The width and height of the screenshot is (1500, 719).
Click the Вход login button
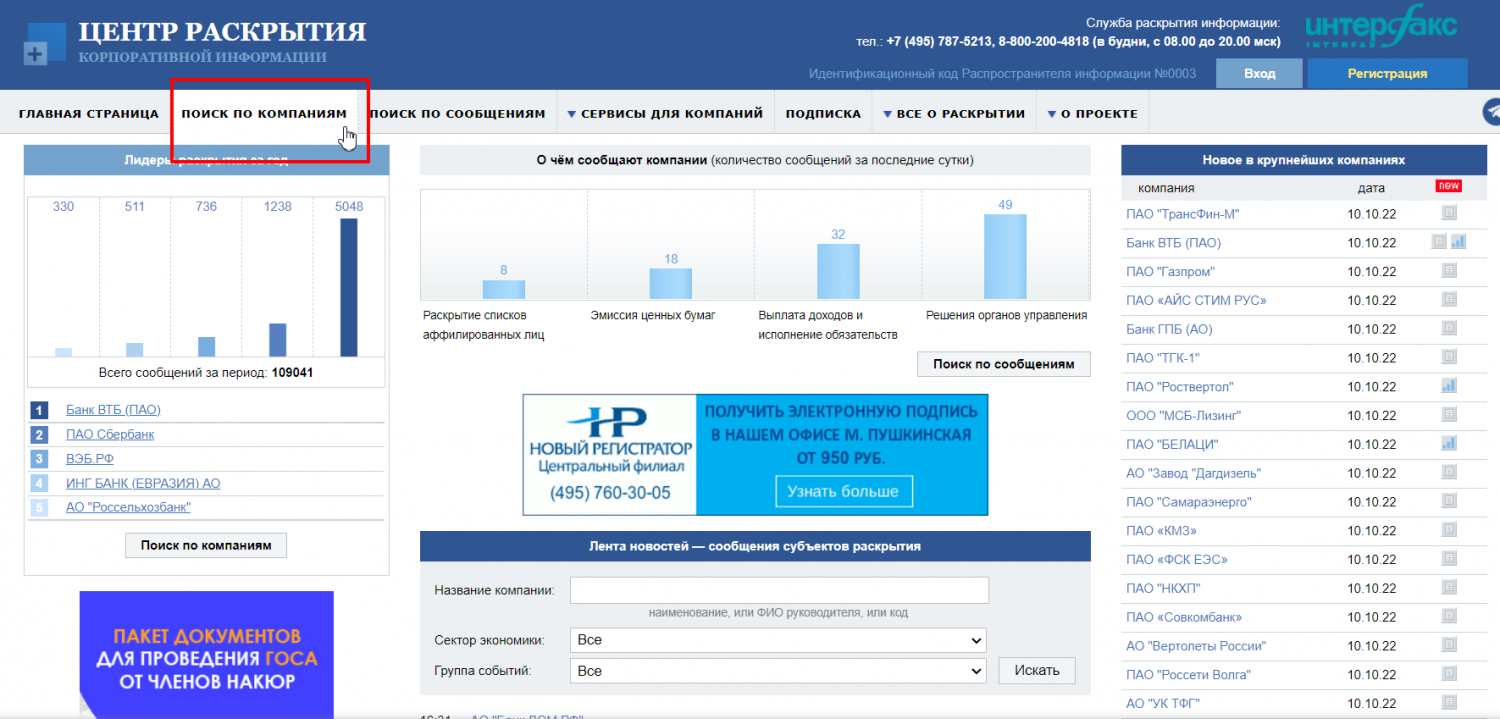pyautogui.click(x=1259, y=74)
